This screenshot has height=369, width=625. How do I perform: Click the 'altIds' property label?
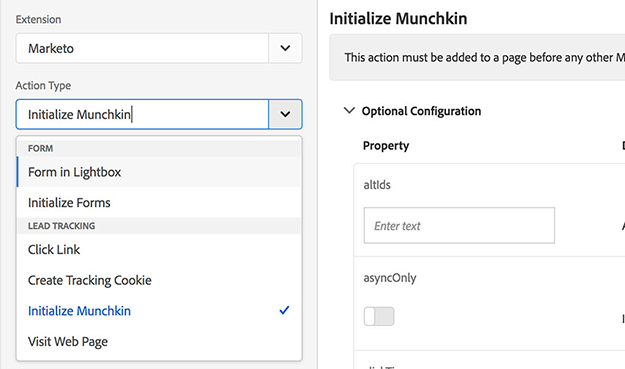(x=377, y=185)
